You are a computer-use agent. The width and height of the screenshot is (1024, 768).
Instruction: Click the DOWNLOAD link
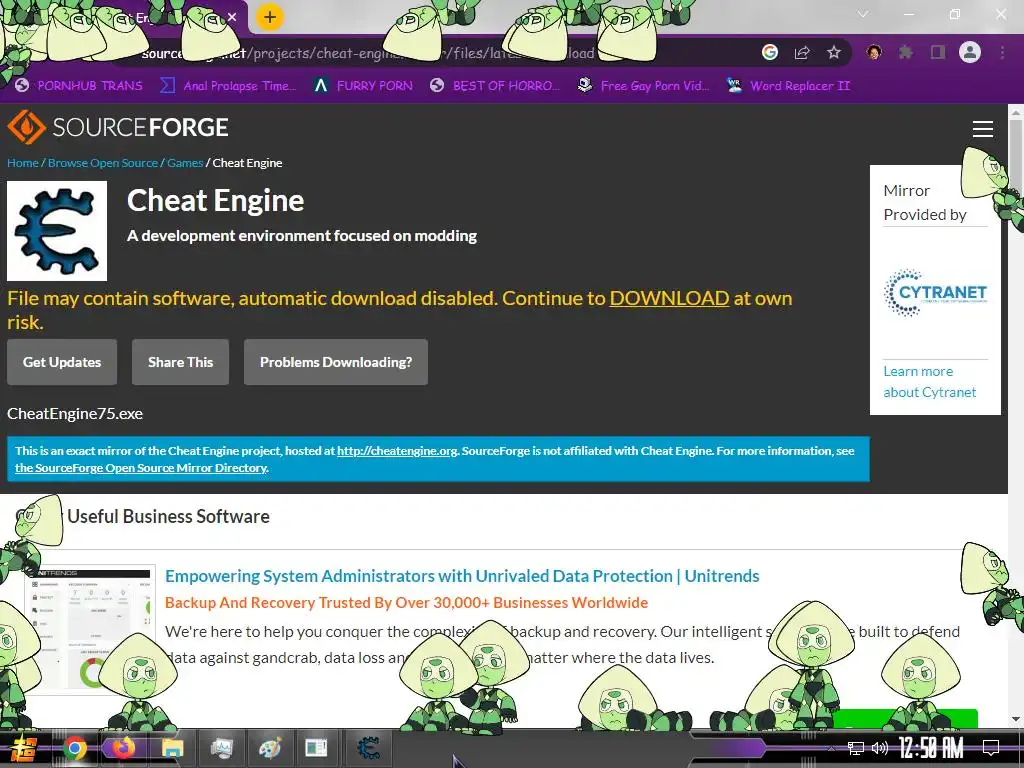(669, 298)
